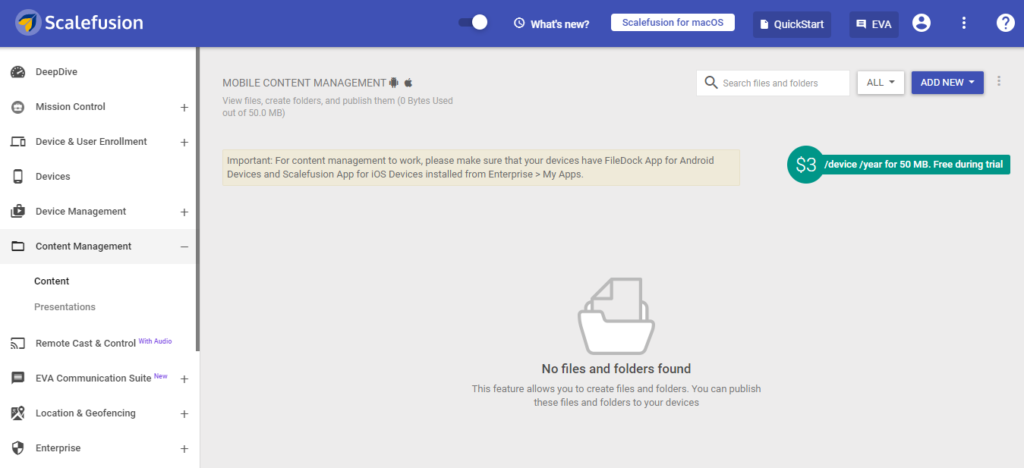Click the clock icon beside What's new
The height and width of the screenshot is (468, 1024).
coord(519,23)
